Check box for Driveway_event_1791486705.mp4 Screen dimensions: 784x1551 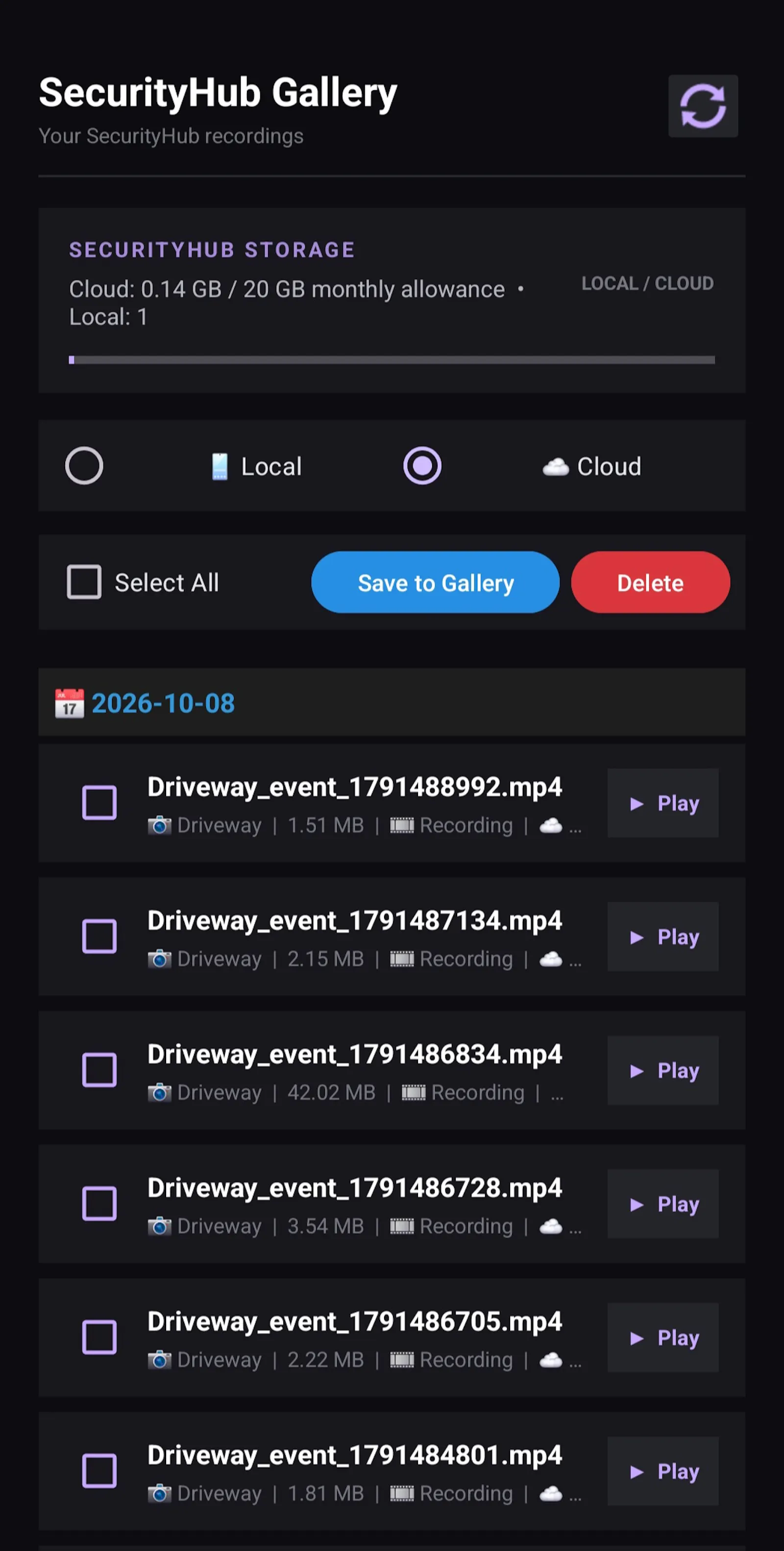99,1337
